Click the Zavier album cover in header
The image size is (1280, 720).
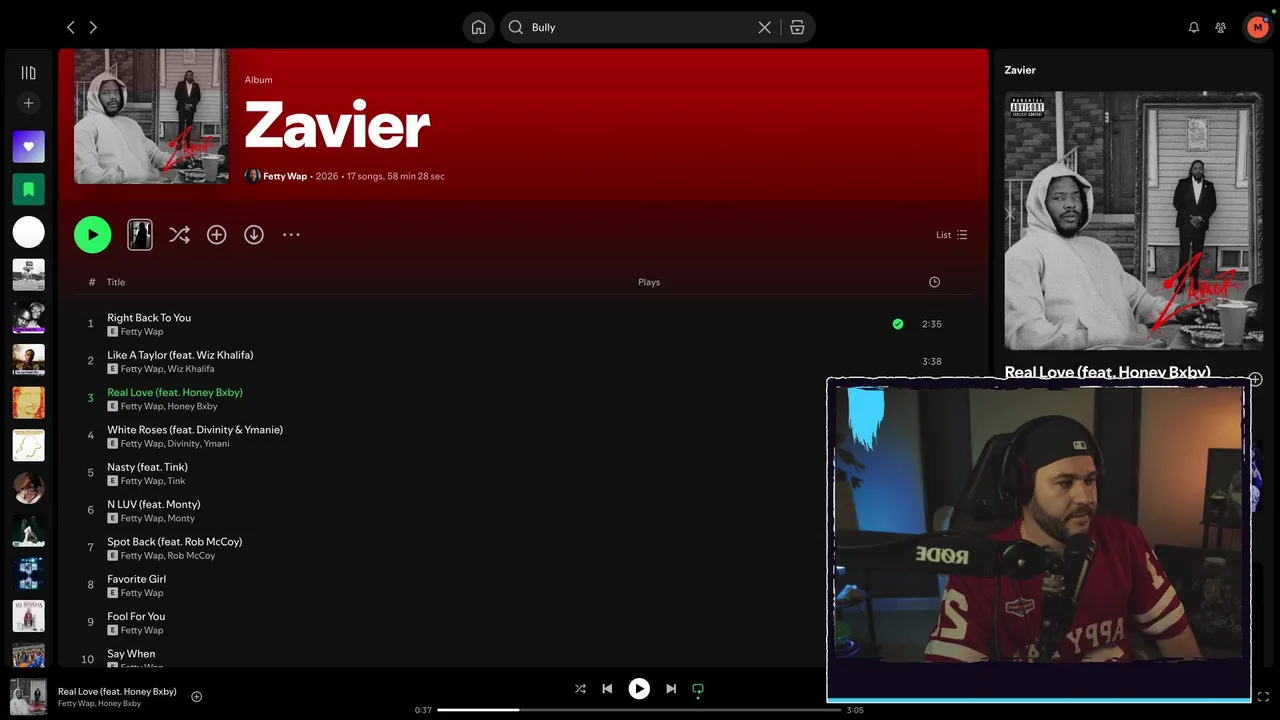click(x=151, y=117)
